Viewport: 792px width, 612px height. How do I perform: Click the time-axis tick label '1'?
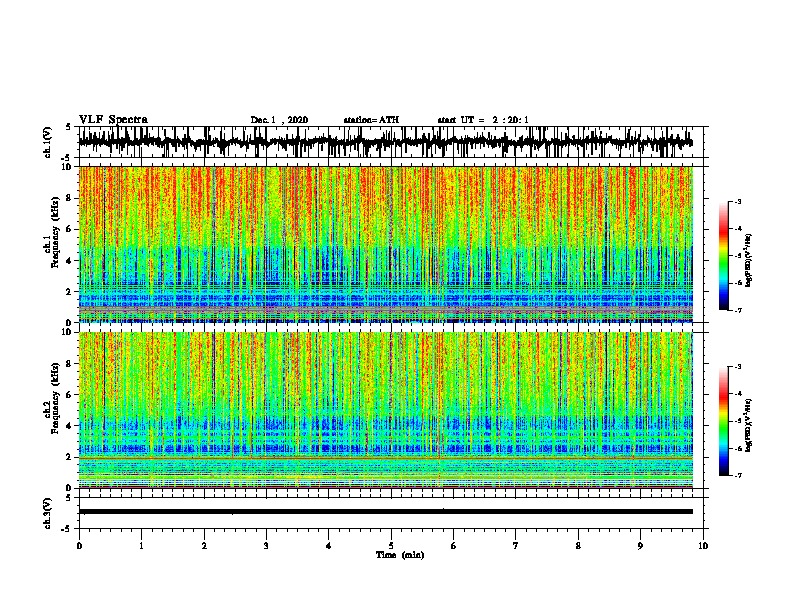tap(141, 546)
